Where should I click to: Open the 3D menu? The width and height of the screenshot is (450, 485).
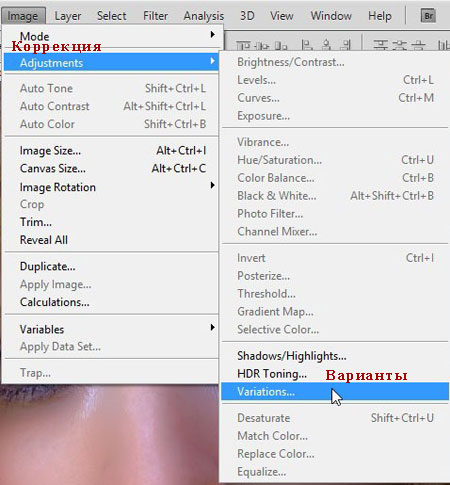click(x=247, y=16)
